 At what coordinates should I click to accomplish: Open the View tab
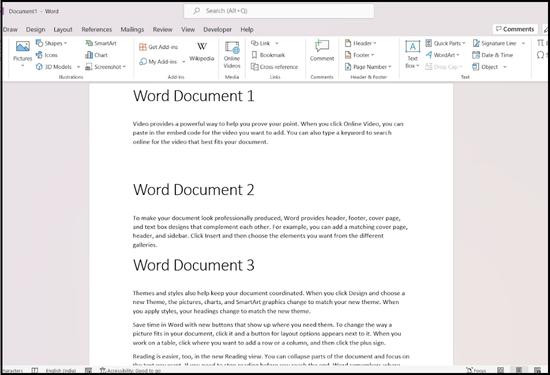point(188,29)
